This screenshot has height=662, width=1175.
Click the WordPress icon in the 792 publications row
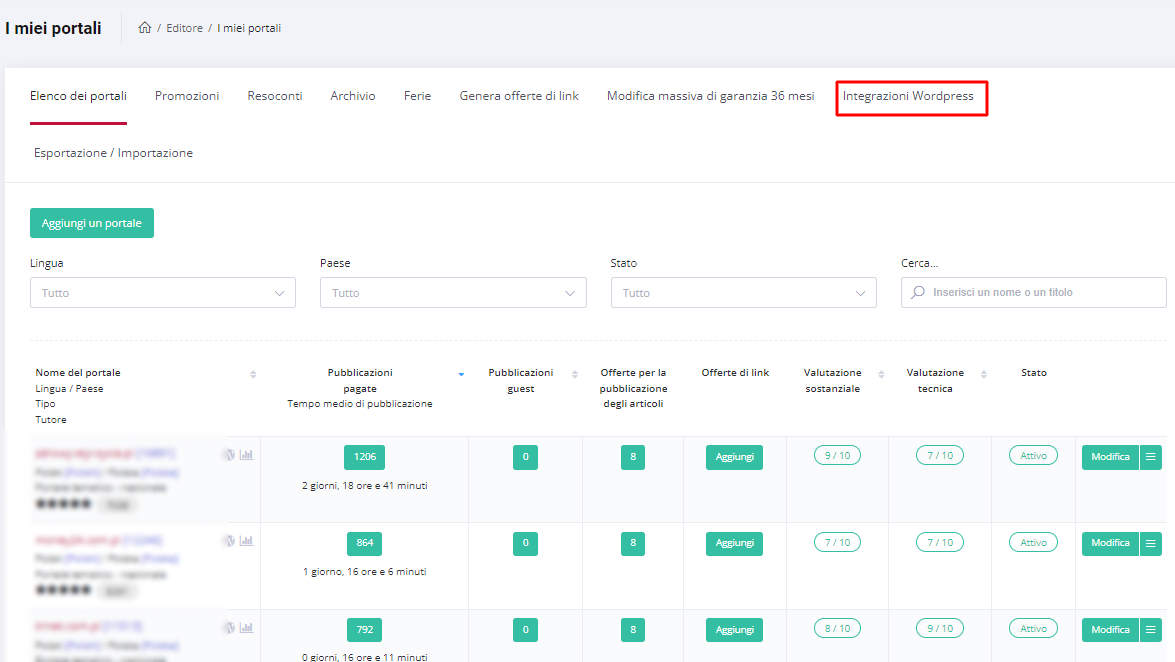tap(230, 628)
